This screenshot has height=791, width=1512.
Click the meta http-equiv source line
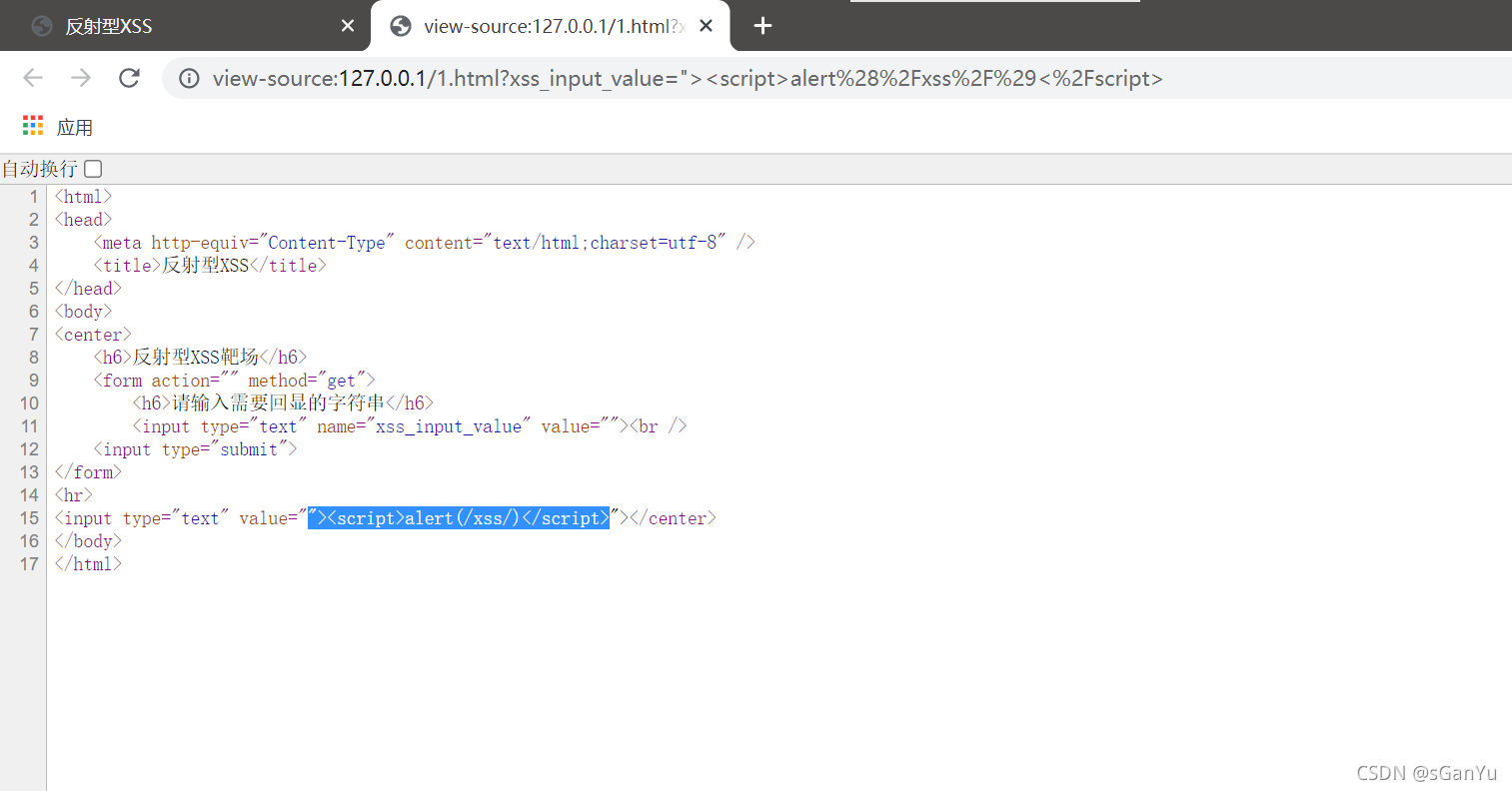425,243
